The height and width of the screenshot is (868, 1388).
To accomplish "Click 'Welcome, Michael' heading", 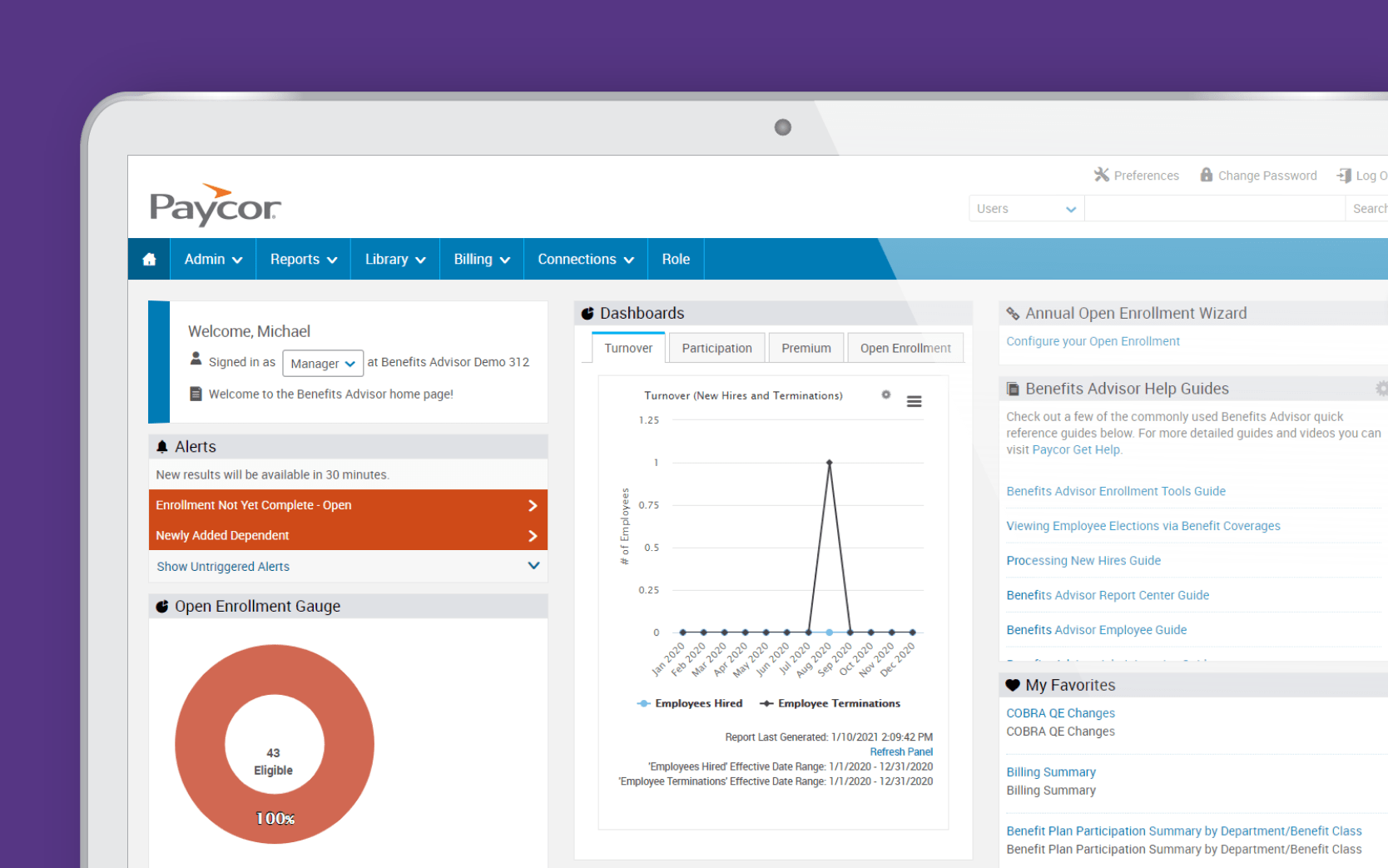I will tap(249, 331).
